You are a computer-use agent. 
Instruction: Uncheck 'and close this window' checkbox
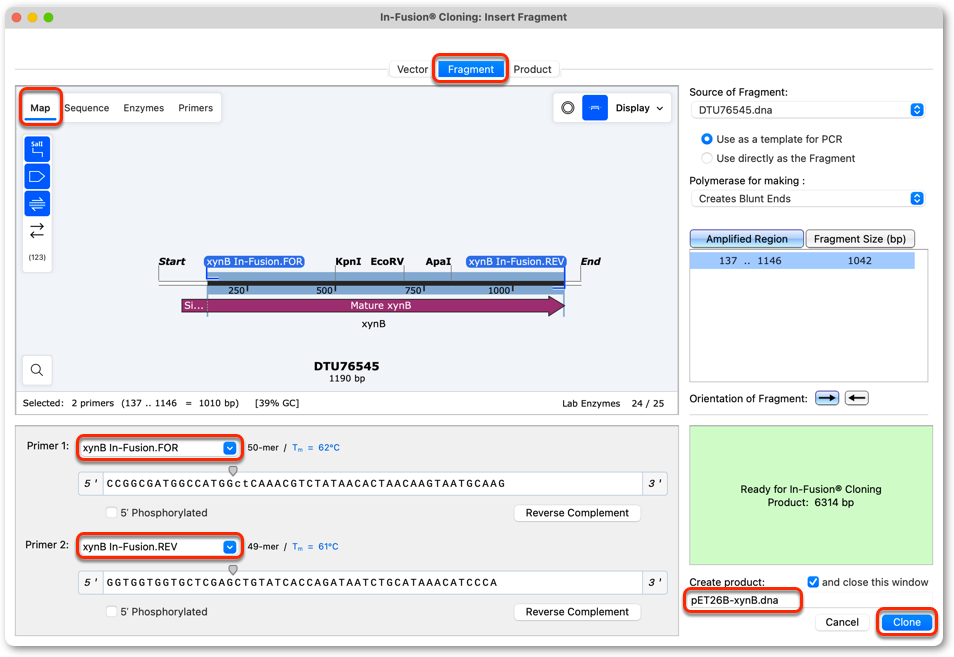(813, 582)
